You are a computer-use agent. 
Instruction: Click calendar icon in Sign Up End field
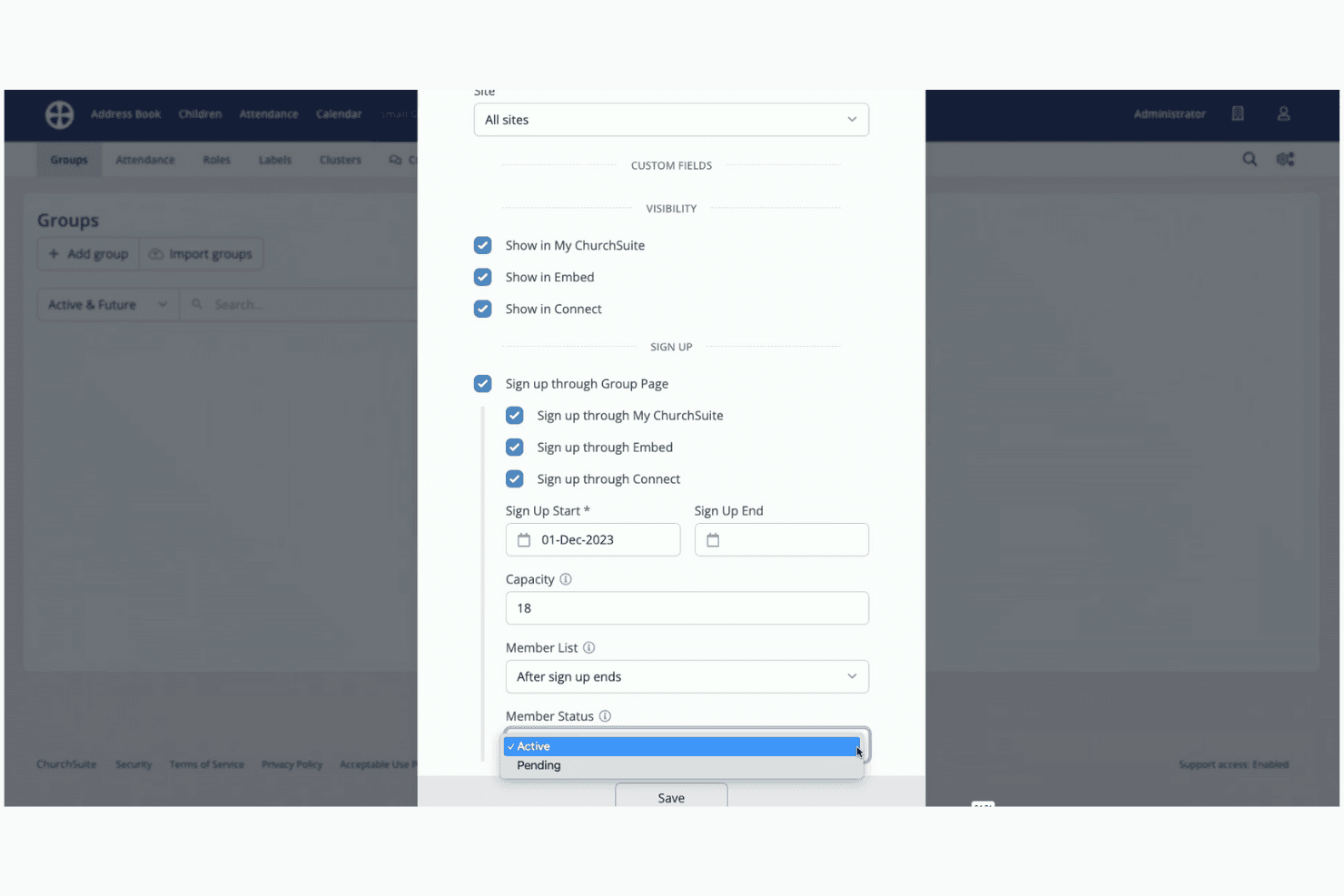[x=713, y=540]
